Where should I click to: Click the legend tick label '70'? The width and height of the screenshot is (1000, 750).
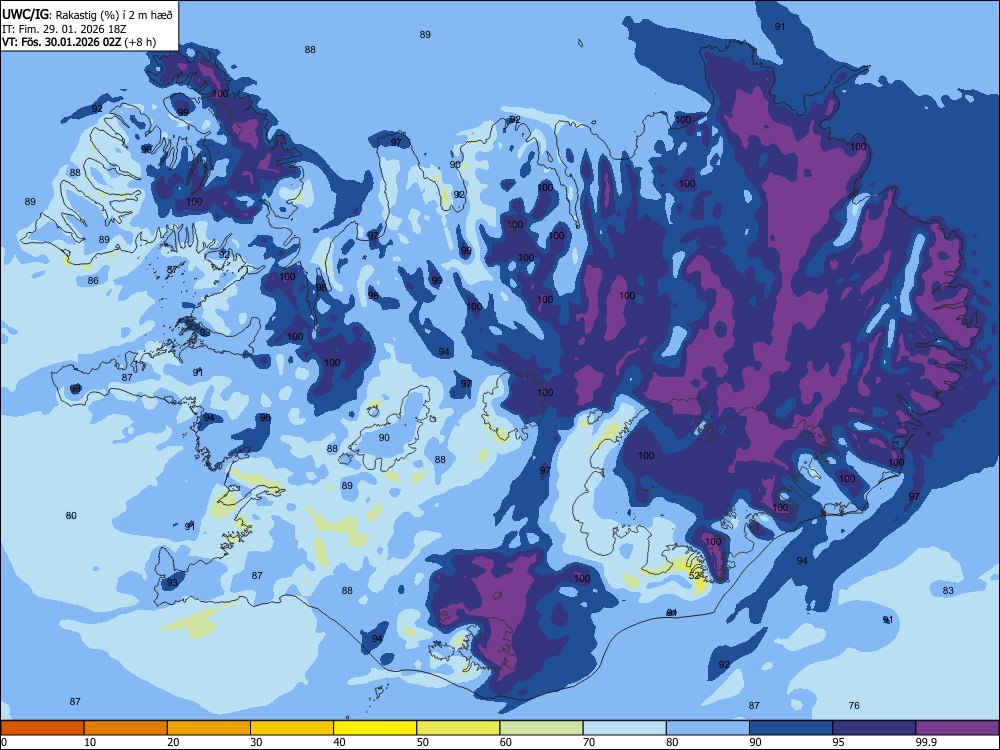(589, 742)
